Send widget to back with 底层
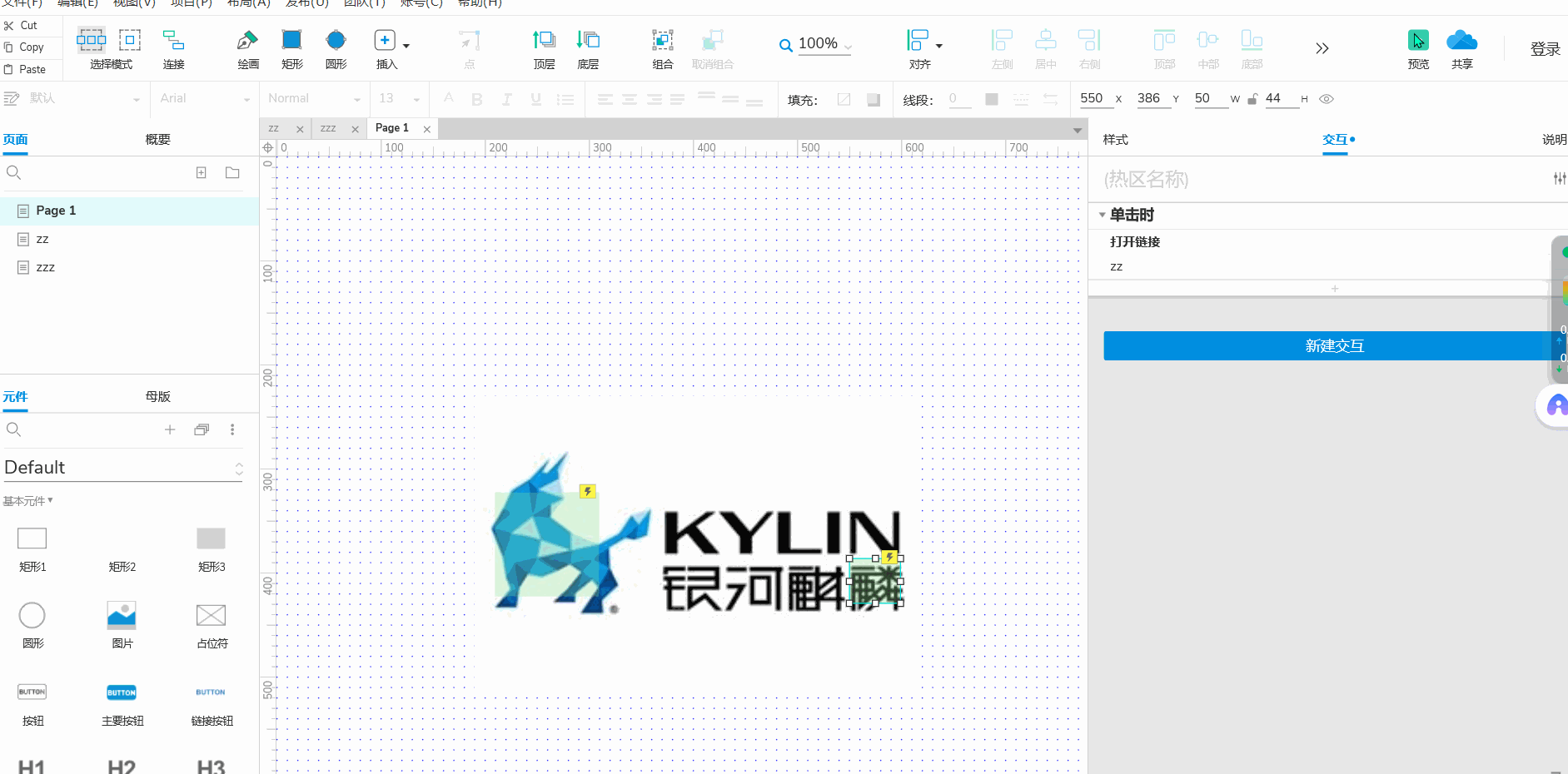 click(588, 39)
